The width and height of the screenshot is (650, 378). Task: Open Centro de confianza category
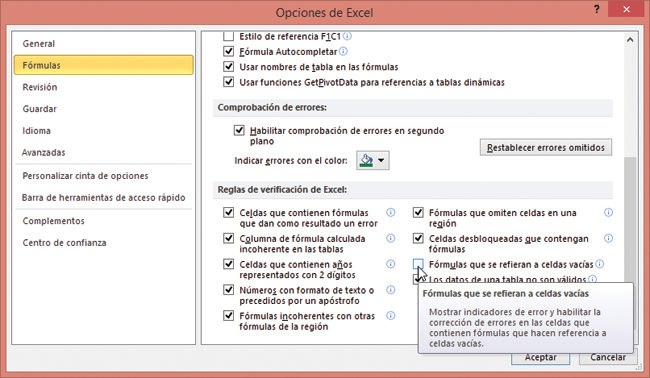coord(104,242)
